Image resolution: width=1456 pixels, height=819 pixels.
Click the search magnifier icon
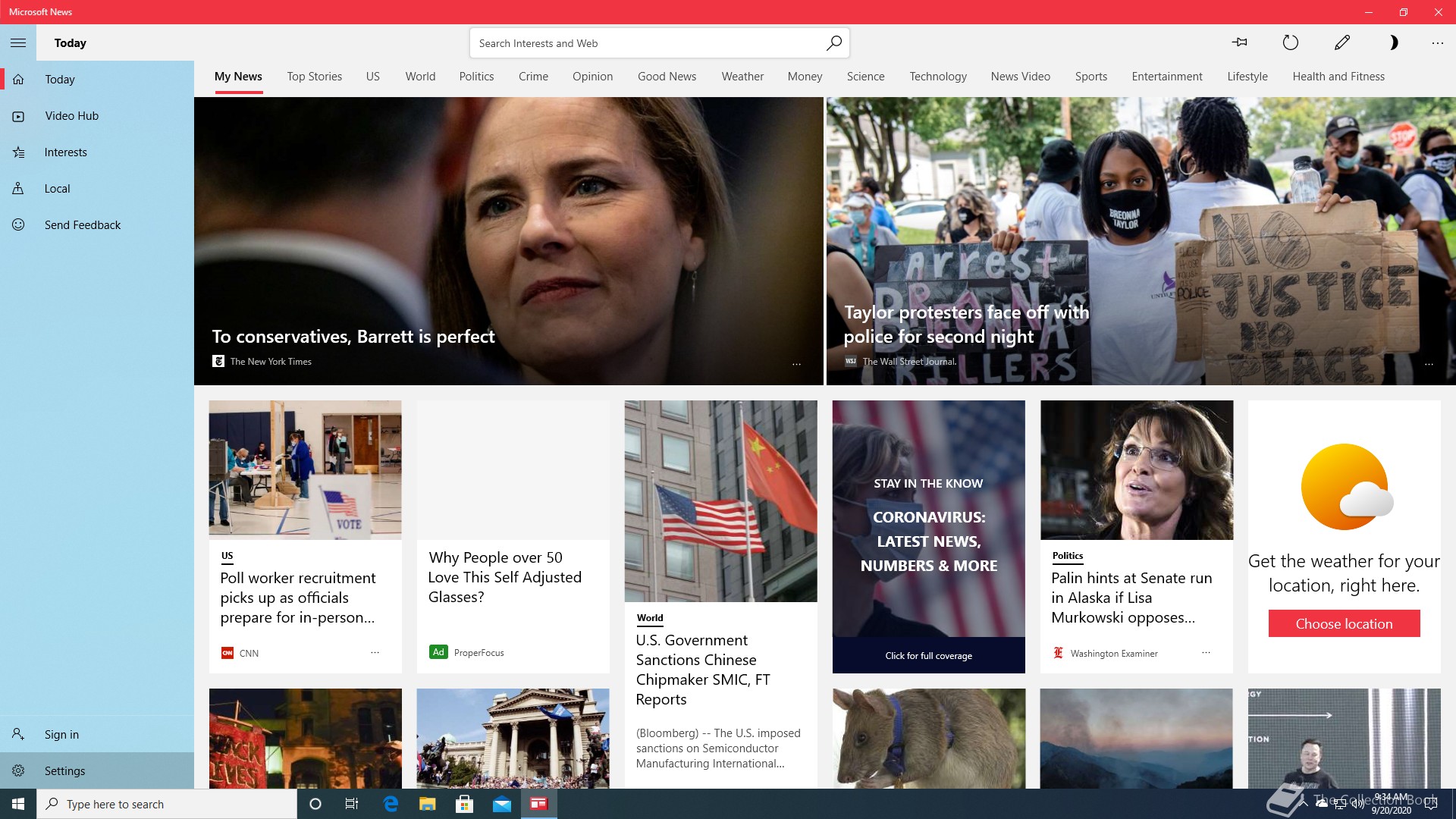click(833, 43)
